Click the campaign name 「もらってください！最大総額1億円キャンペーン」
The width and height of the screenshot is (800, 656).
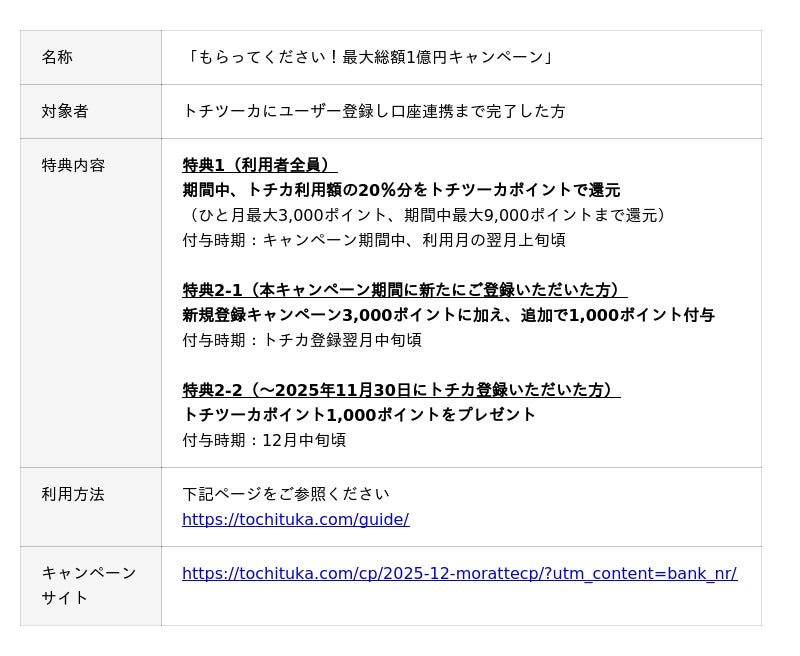tap(368, 57)
